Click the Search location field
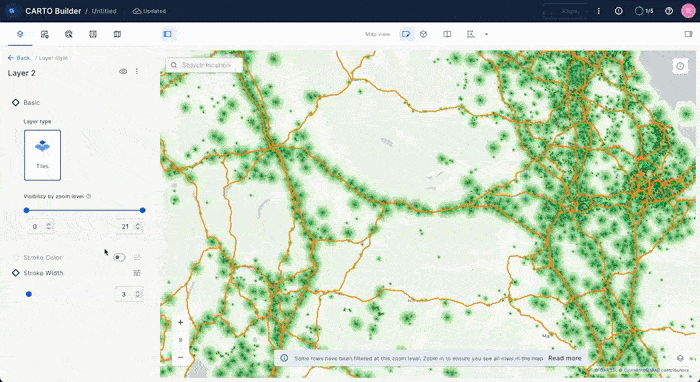Viewport: 700px width, 382px height. [204, 65]
